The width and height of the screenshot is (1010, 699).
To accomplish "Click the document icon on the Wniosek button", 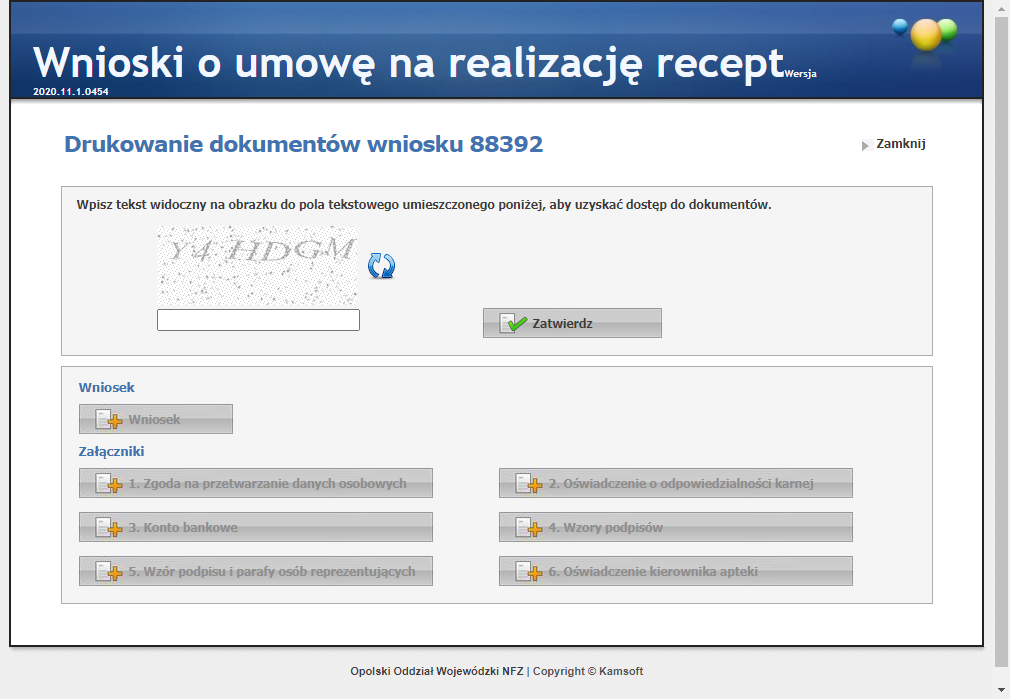I will point(108,420).
